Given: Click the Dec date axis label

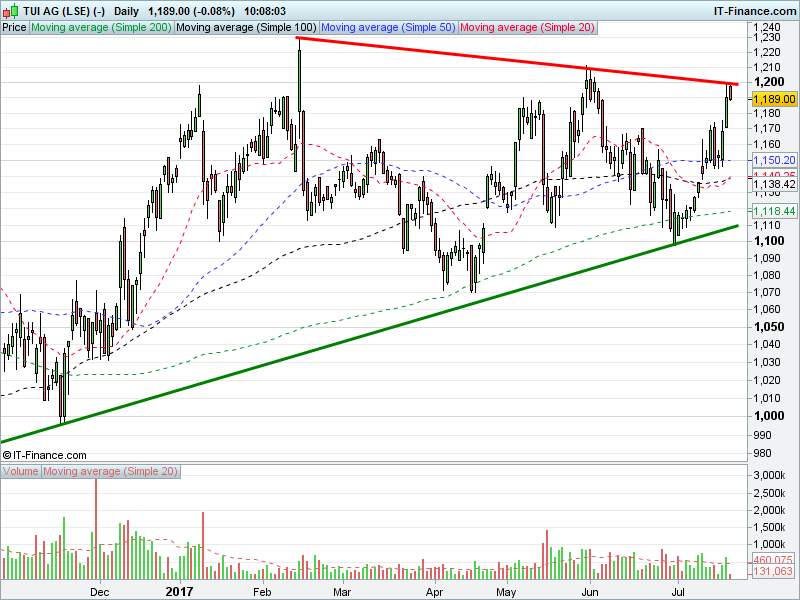Looking at the screenshot, I should point(99,592).
